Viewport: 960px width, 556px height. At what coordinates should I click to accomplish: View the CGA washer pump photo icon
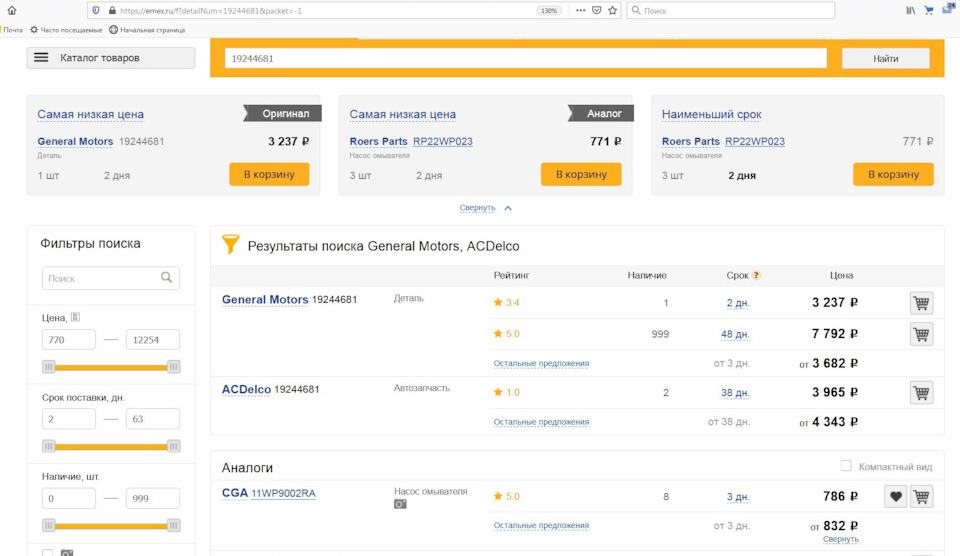[400, 504]
